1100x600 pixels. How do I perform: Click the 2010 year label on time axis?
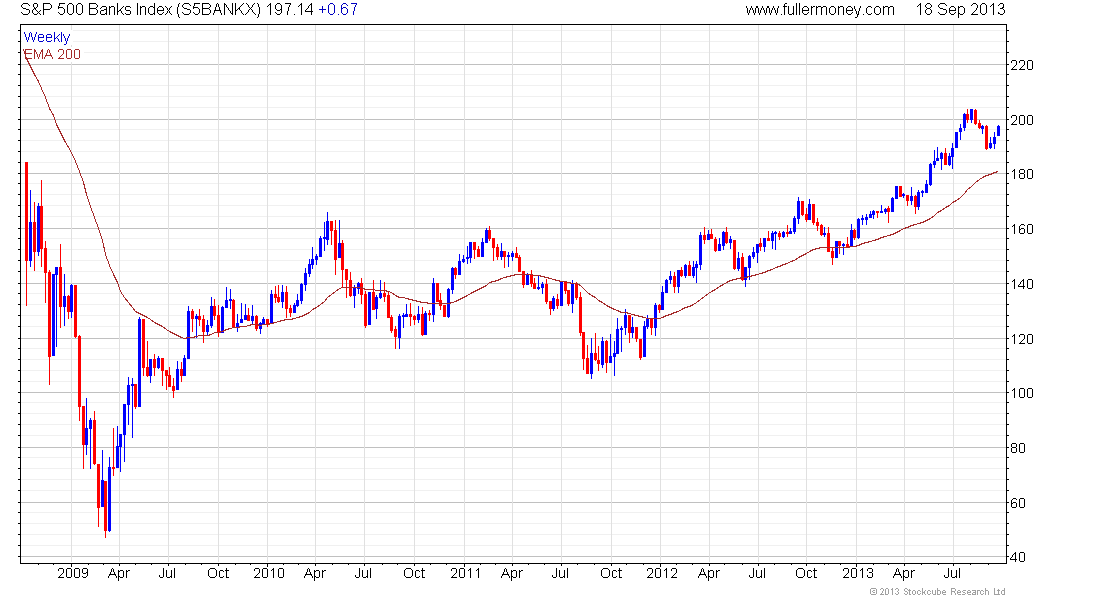[x=269, y=573]
